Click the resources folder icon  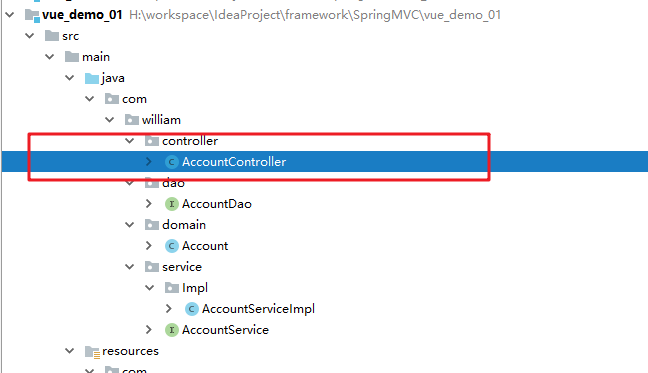[x=92, y=352]
